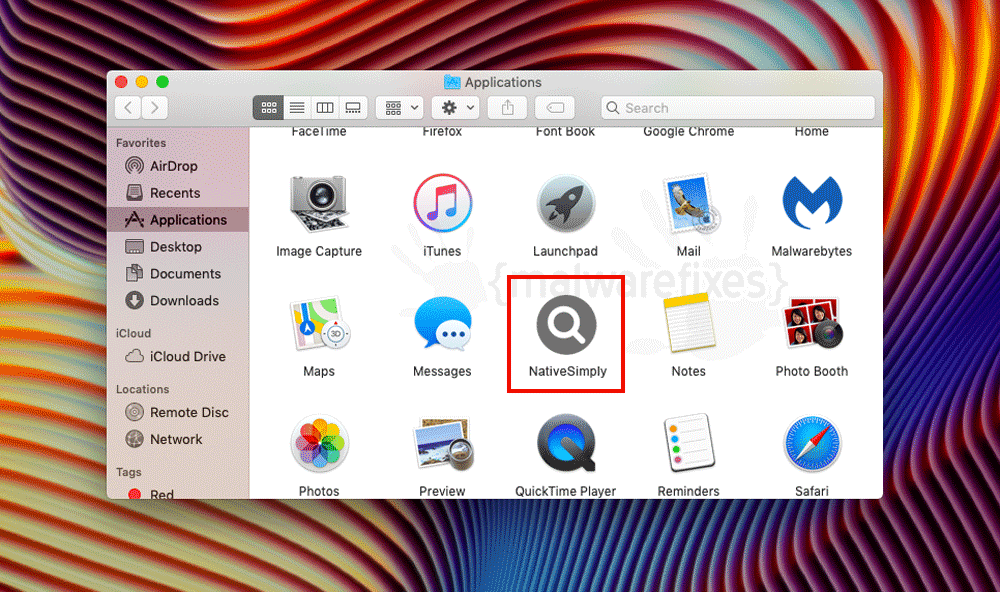
Task: Select the iTunes app icon
Action: [443, 204]
